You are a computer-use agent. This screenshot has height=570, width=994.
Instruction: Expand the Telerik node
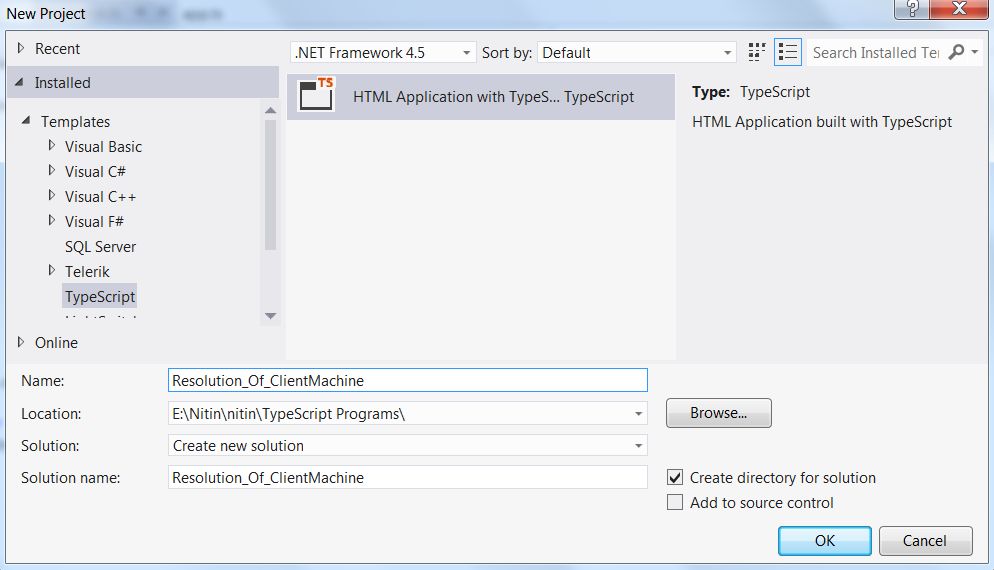[52, 271]
